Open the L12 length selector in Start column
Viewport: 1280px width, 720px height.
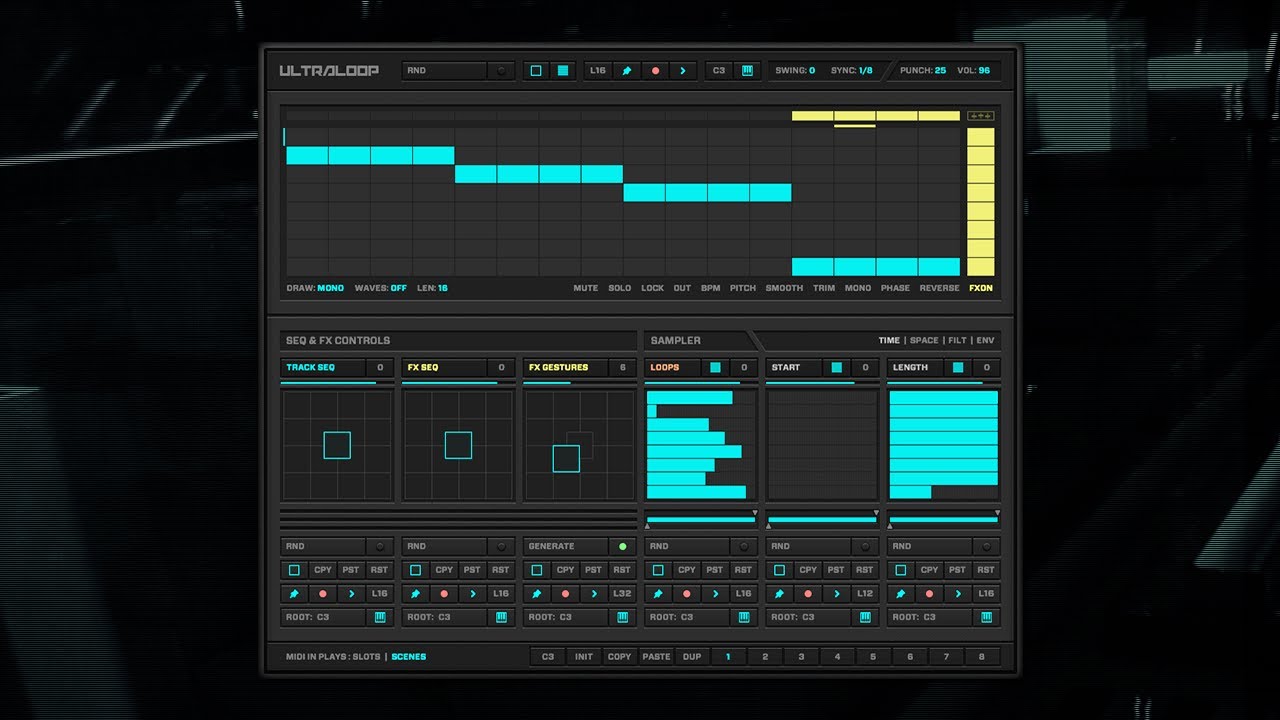pos(865,593)
